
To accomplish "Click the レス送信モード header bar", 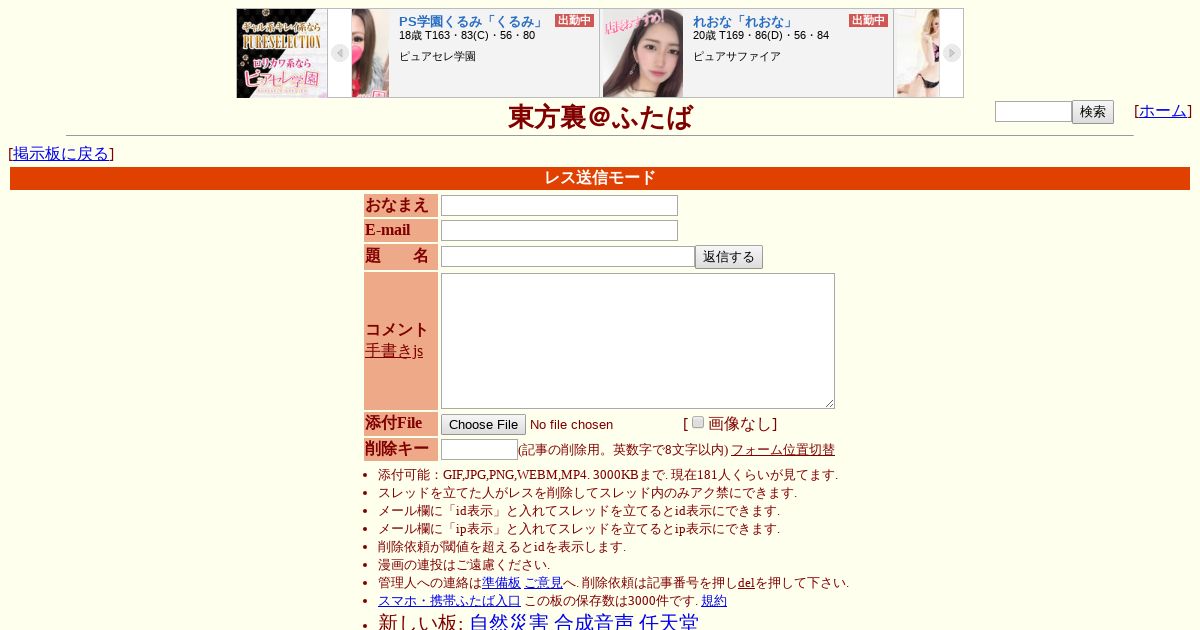I will [x=600, y=178].
